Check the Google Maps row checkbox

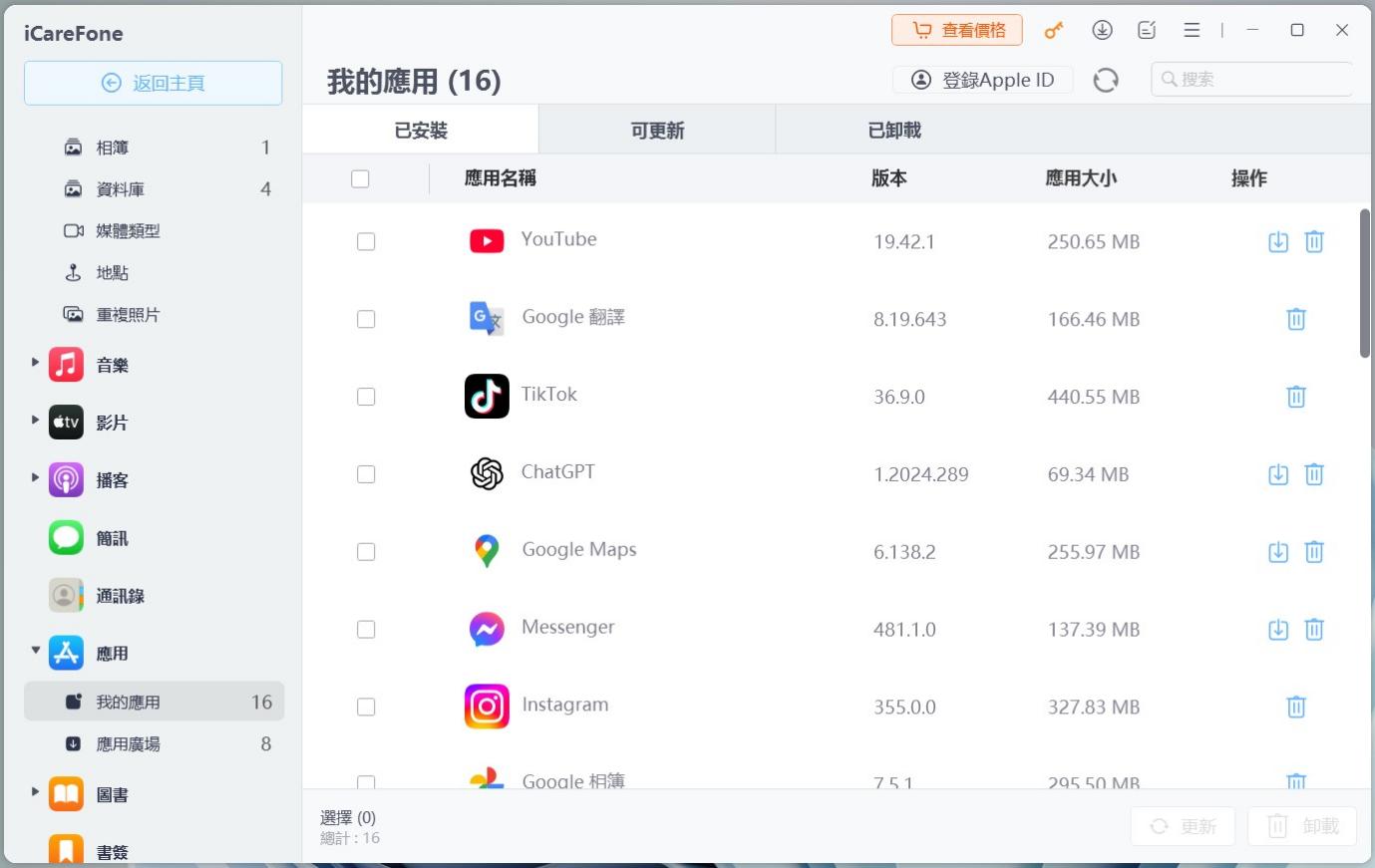point(366,552)
